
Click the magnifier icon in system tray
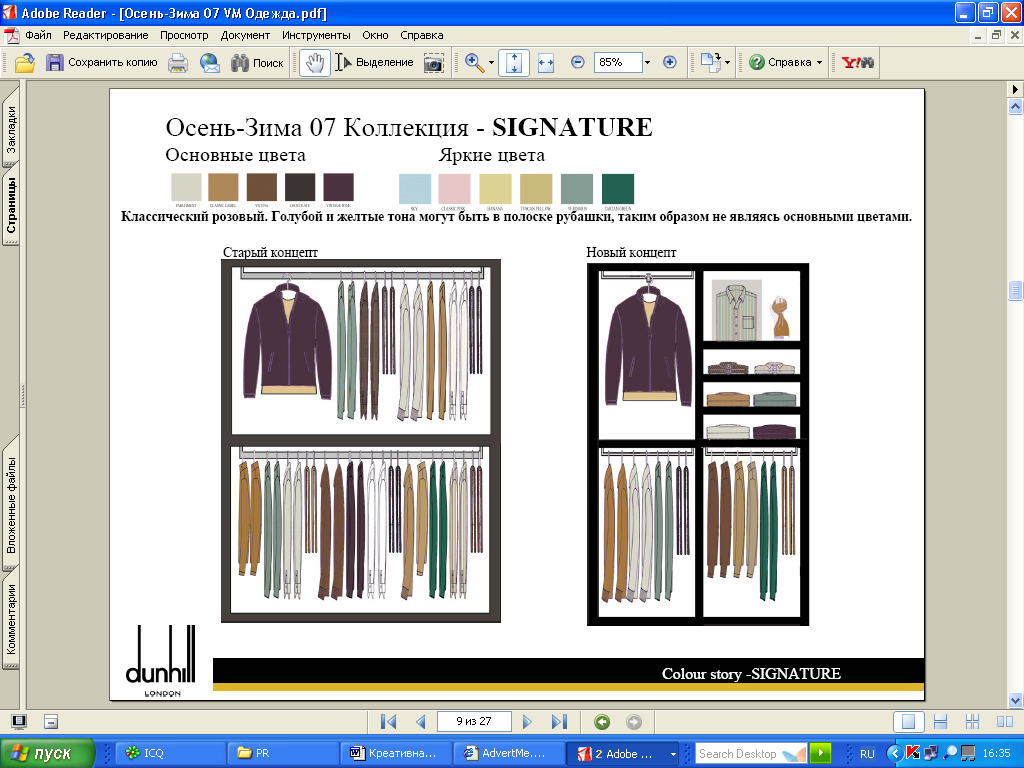point(950,753)
